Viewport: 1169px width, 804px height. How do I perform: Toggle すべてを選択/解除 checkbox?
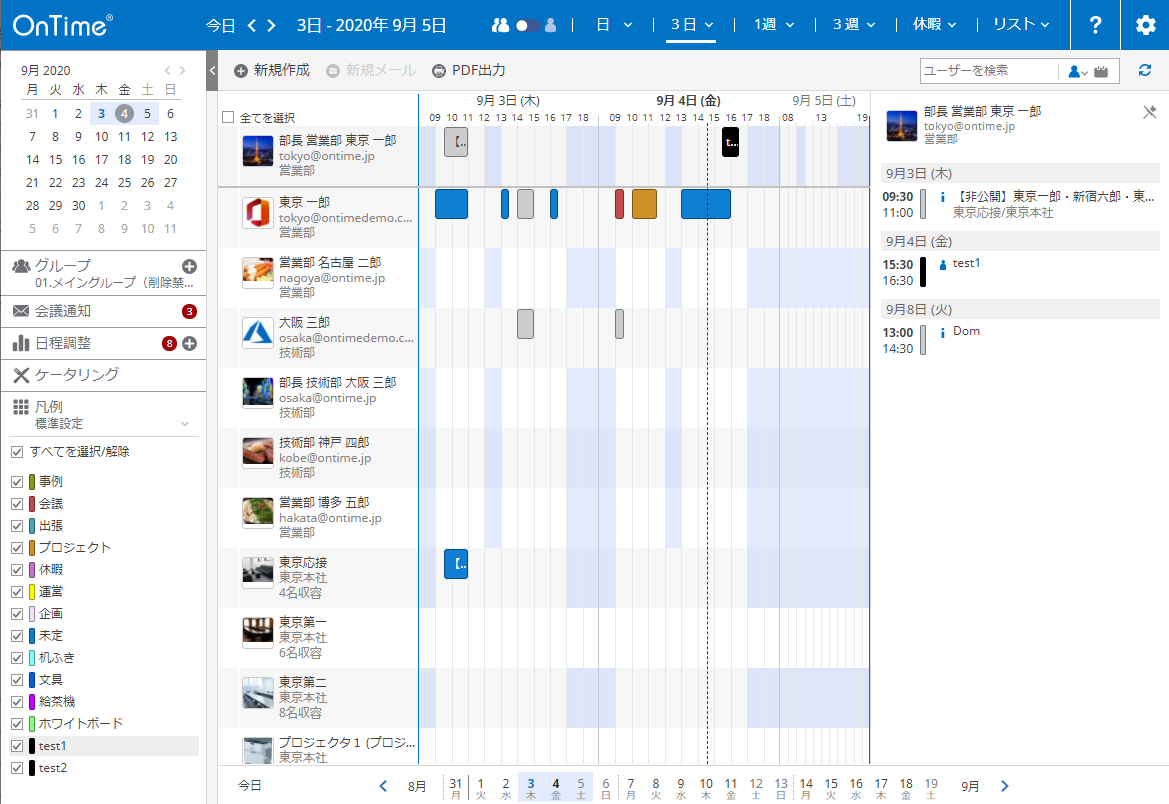[16, 452]
